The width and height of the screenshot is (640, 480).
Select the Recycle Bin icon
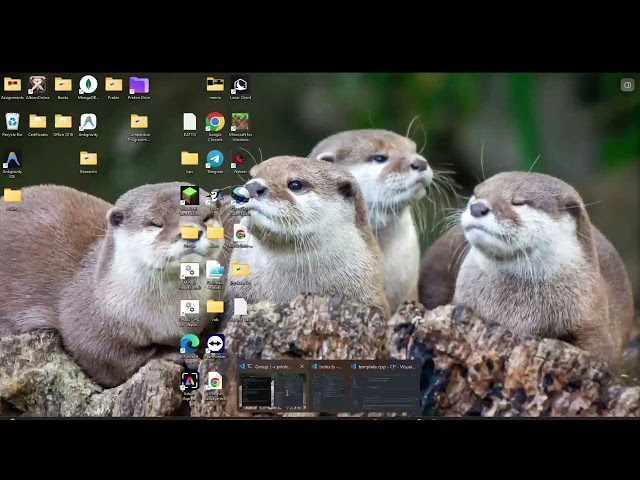[12, 122]
